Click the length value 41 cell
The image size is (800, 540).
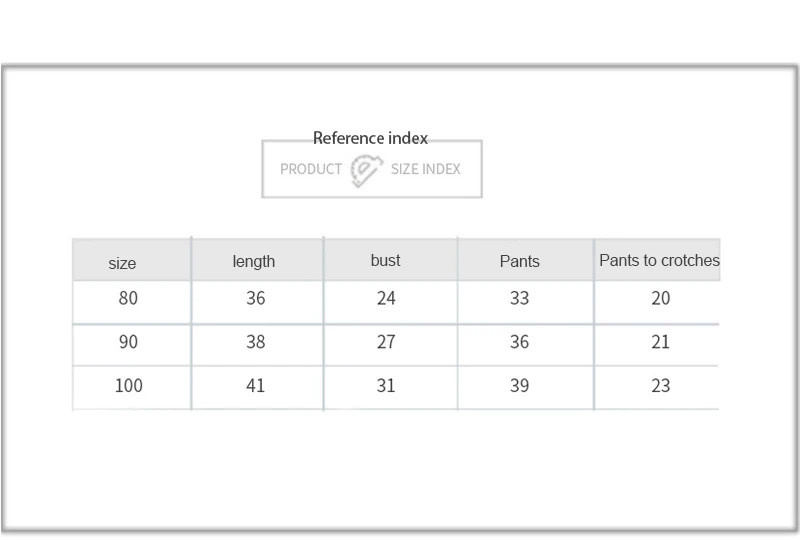click(x=256, y=385)
